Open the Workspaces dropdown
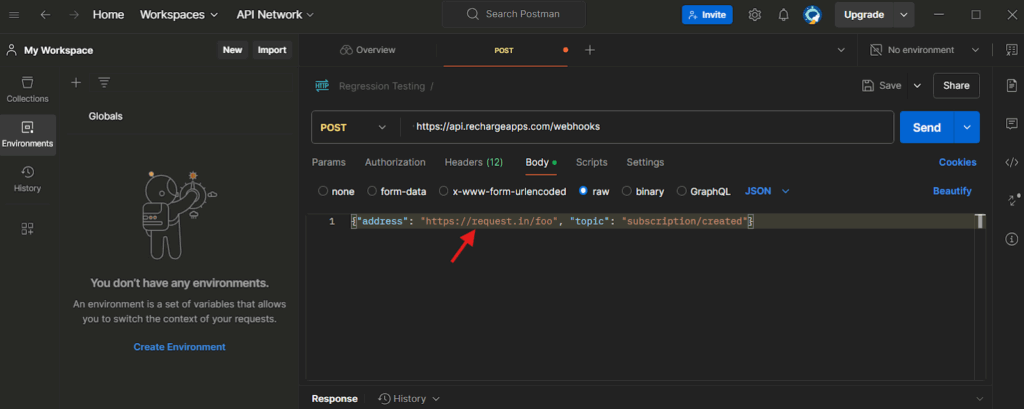 point(181,14)
